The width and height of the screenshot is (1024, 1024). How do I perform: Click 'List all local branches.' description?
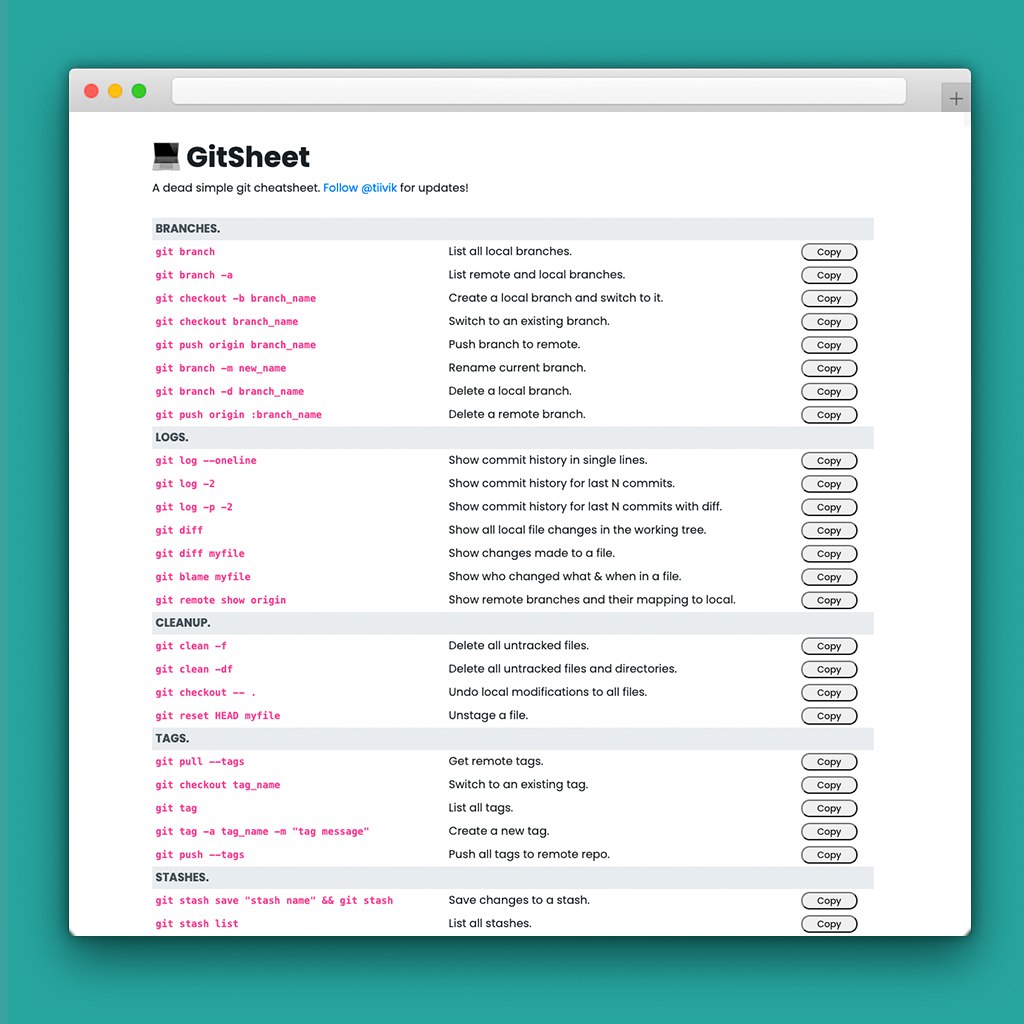tap(510, 251)
